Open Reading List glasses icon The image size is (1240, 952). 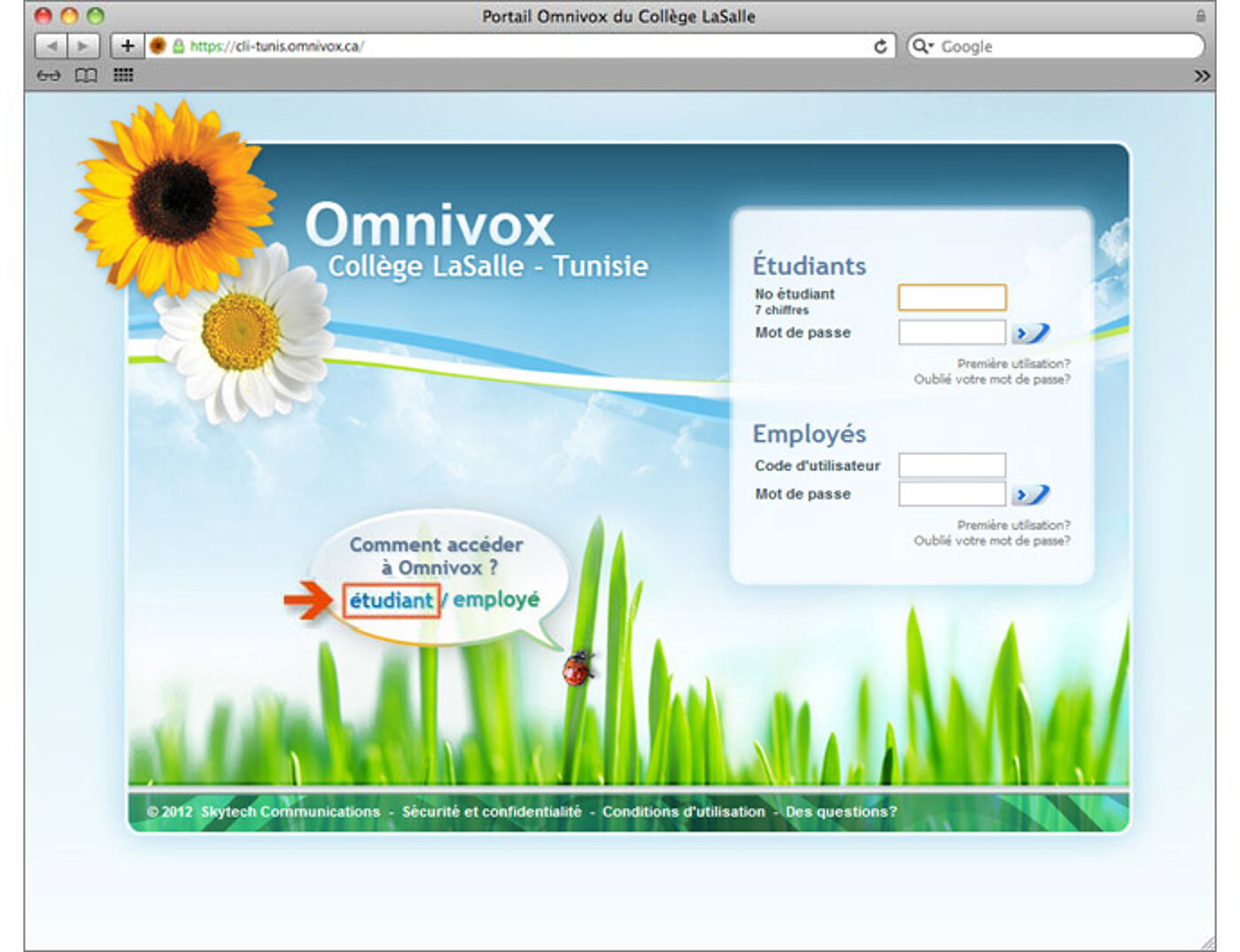(49, 76)
